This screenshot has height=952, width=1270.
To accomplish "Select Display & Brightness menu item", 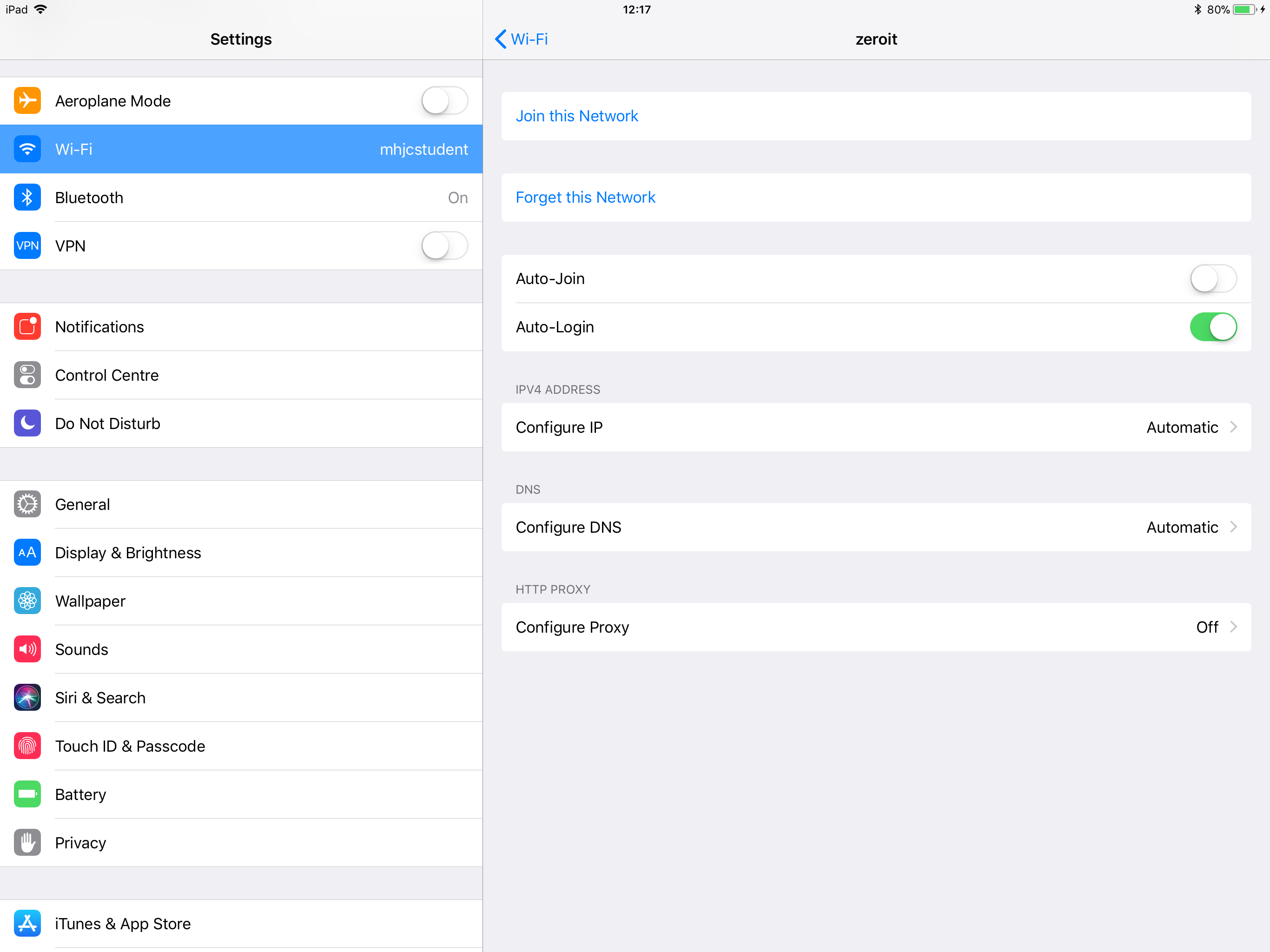I will [128, 552].
